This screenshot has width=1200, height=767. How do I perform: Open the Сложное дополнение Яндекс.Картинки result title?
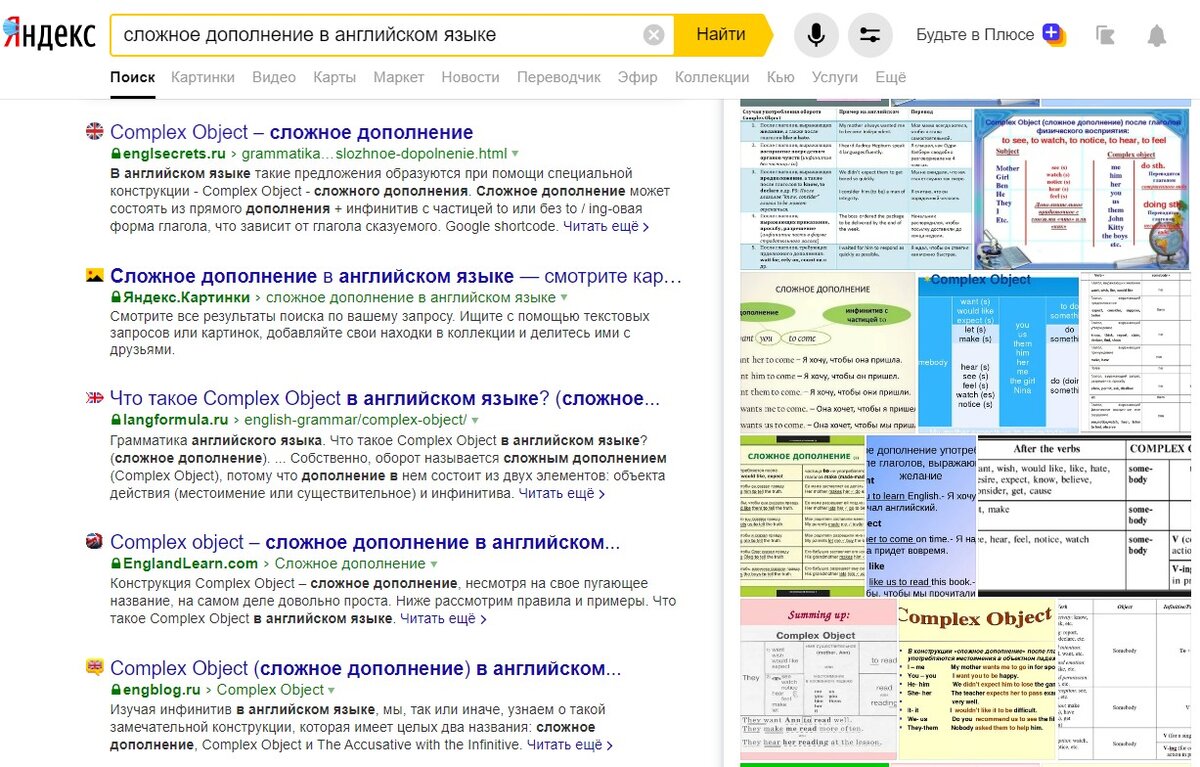pyautogui.click(x=396, y=276)
